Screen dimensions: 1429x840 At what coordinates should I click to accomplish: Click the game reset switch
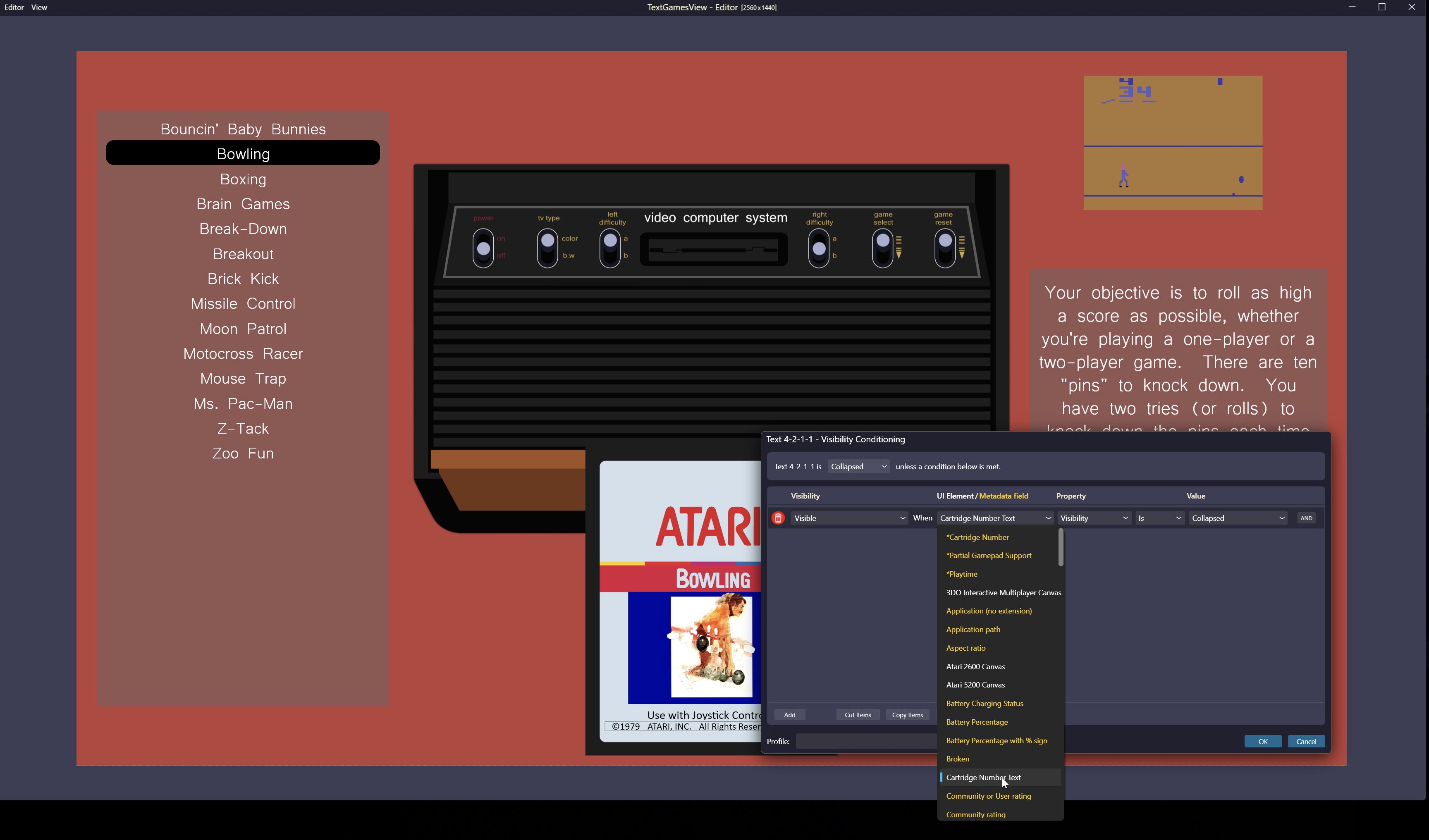945,248
